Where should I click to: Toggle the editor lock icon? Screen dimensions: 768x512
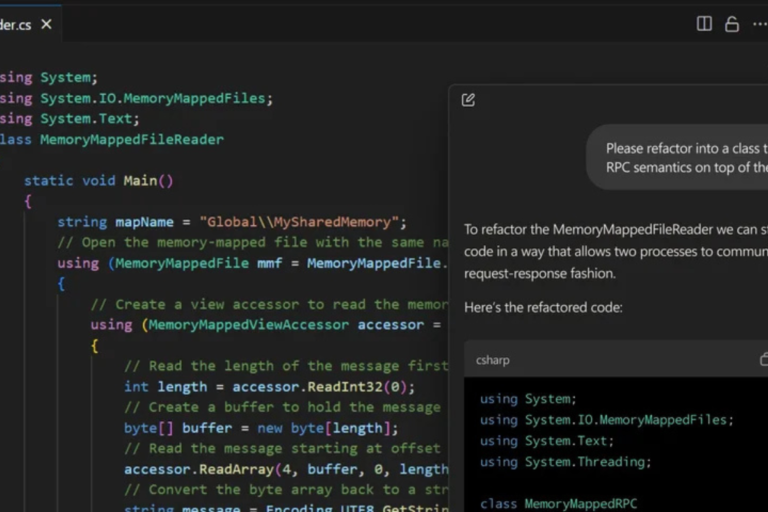tap(732, 24)
